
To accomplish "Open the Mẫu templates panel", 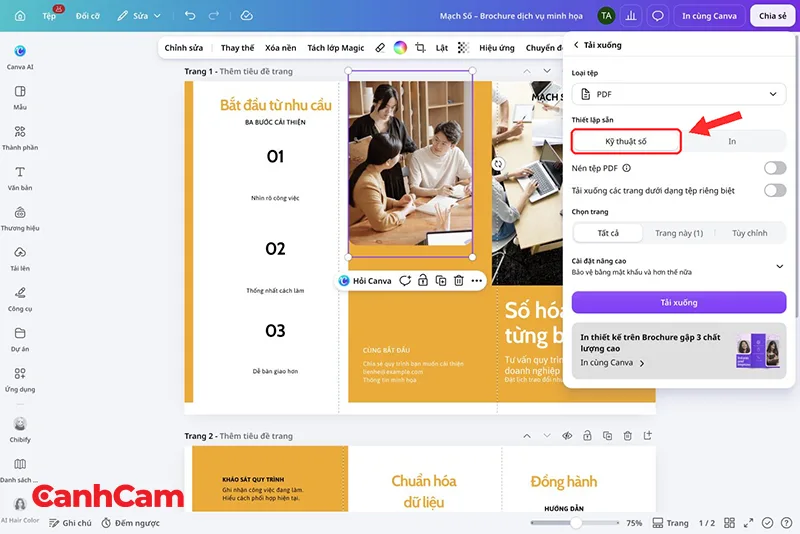I will [x=20, y=97].
